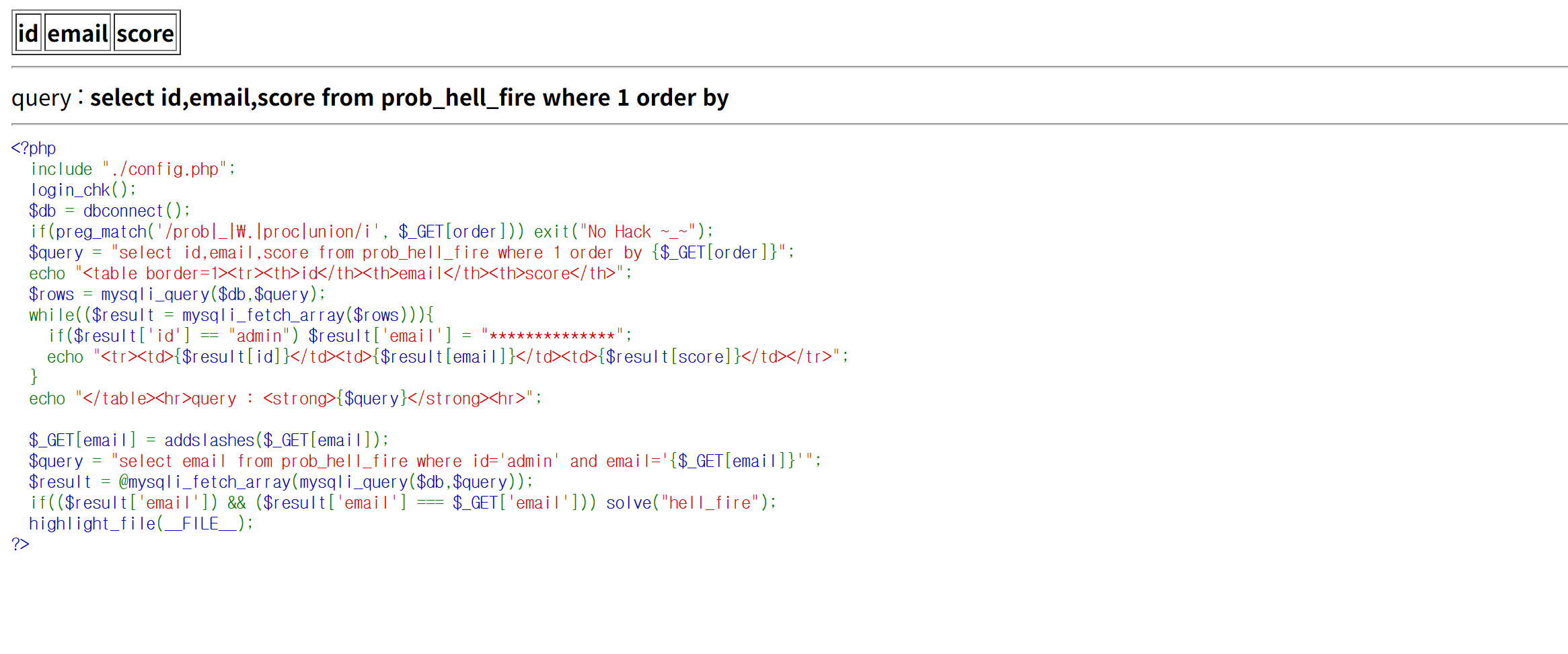The height and width of the screenshot is (654, 1568).
Task: Click the opening '<?php' tag
Action: coord(34,148)
